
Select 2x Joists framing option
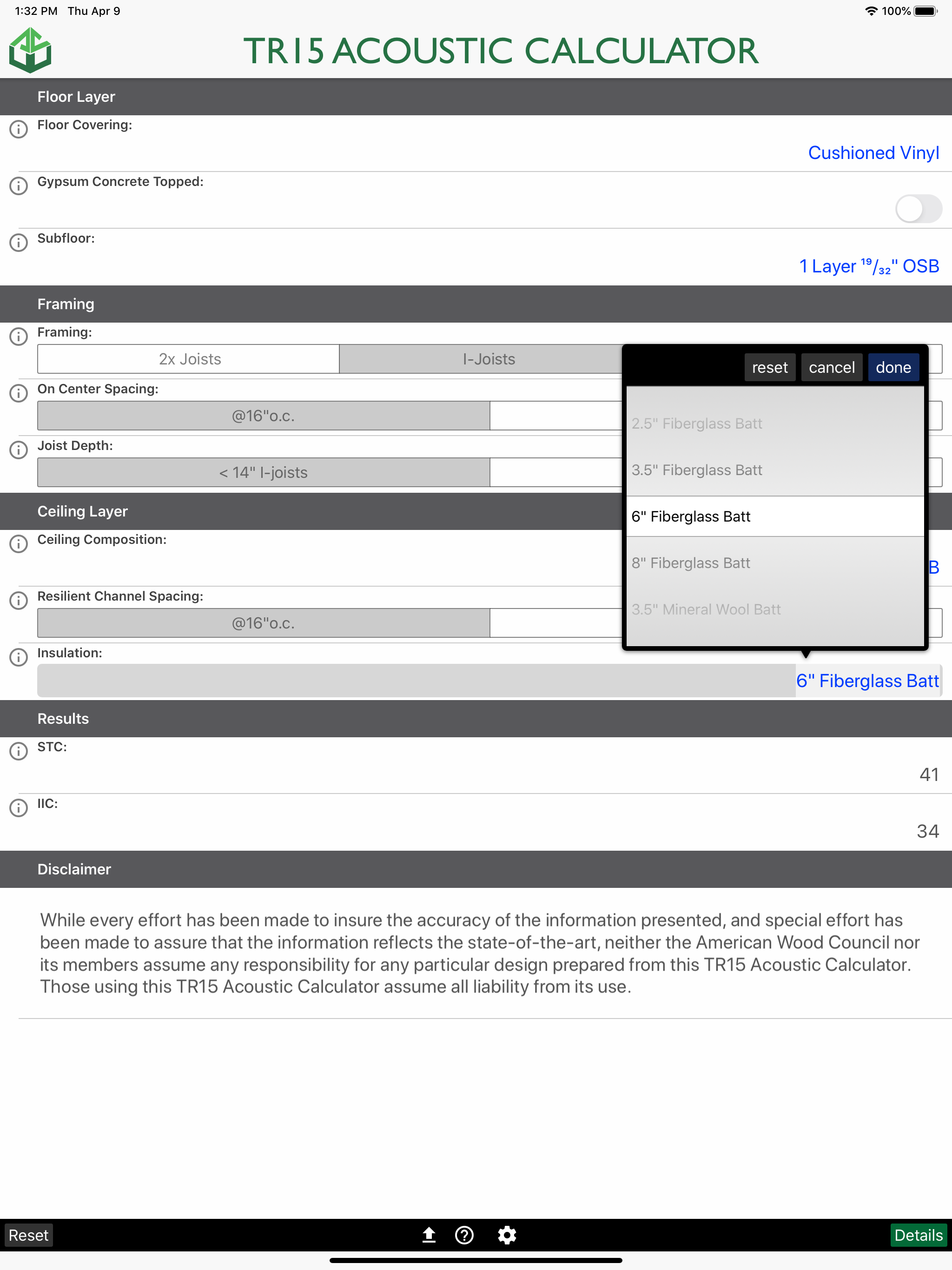tap(189, 359)
